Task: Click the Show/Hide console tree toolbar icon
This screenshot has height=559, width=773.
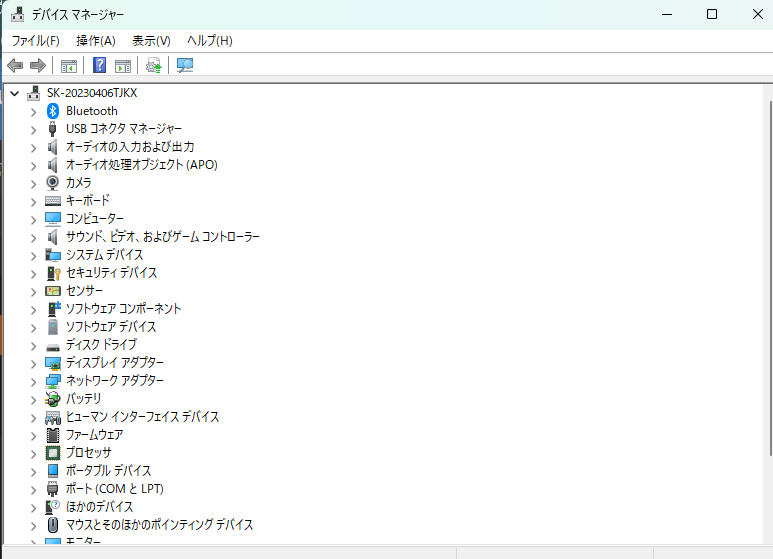Action: (69, 66)
